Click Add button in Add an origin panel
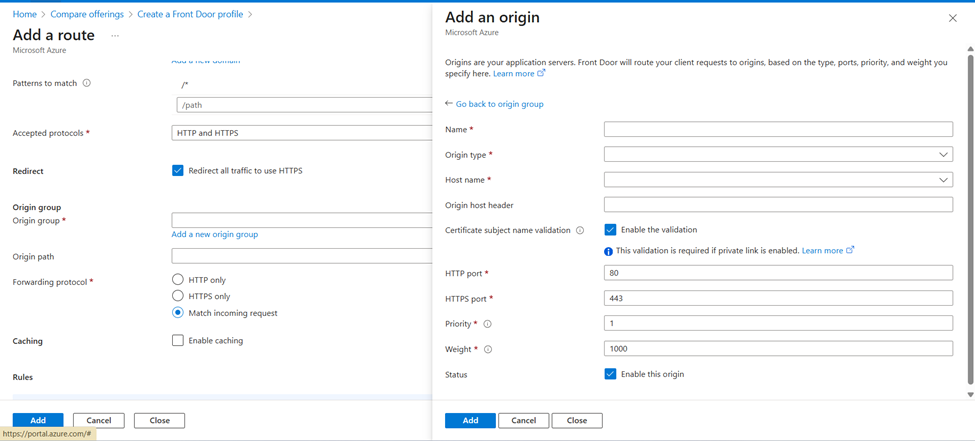The width and height of the screenshot is (975, 441). pos(471,420)
